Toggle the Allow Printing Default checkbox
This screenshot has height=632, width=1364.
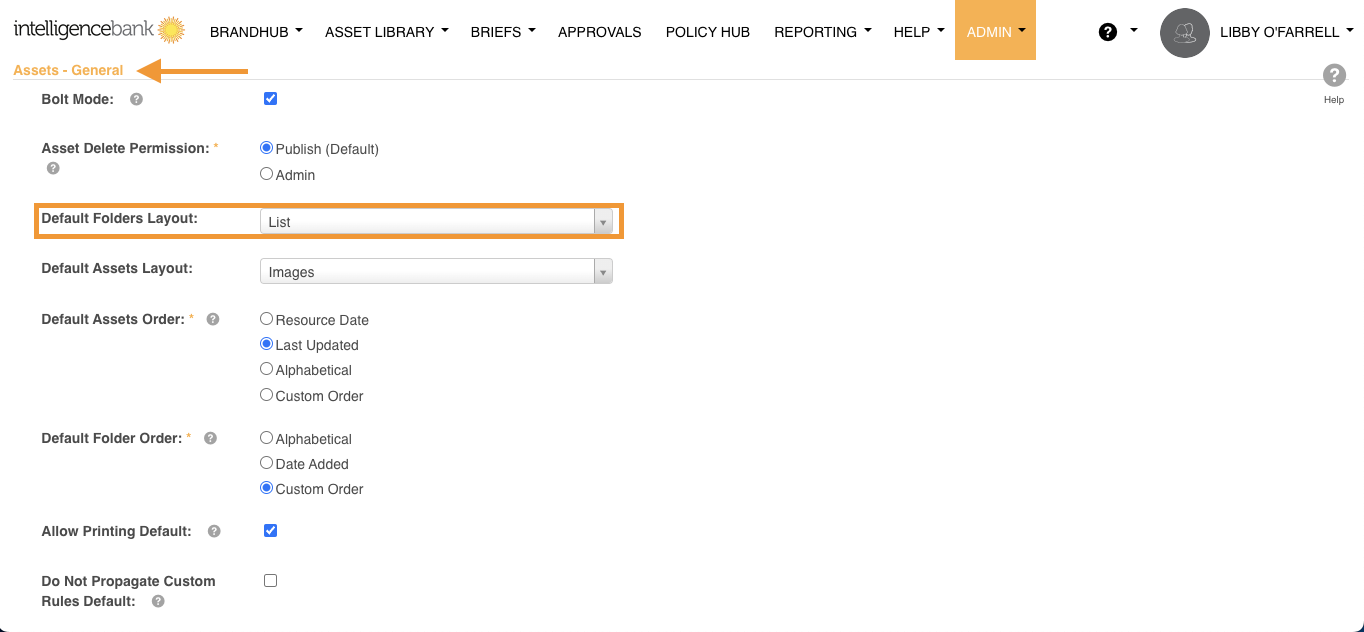(x=270, y=530)
